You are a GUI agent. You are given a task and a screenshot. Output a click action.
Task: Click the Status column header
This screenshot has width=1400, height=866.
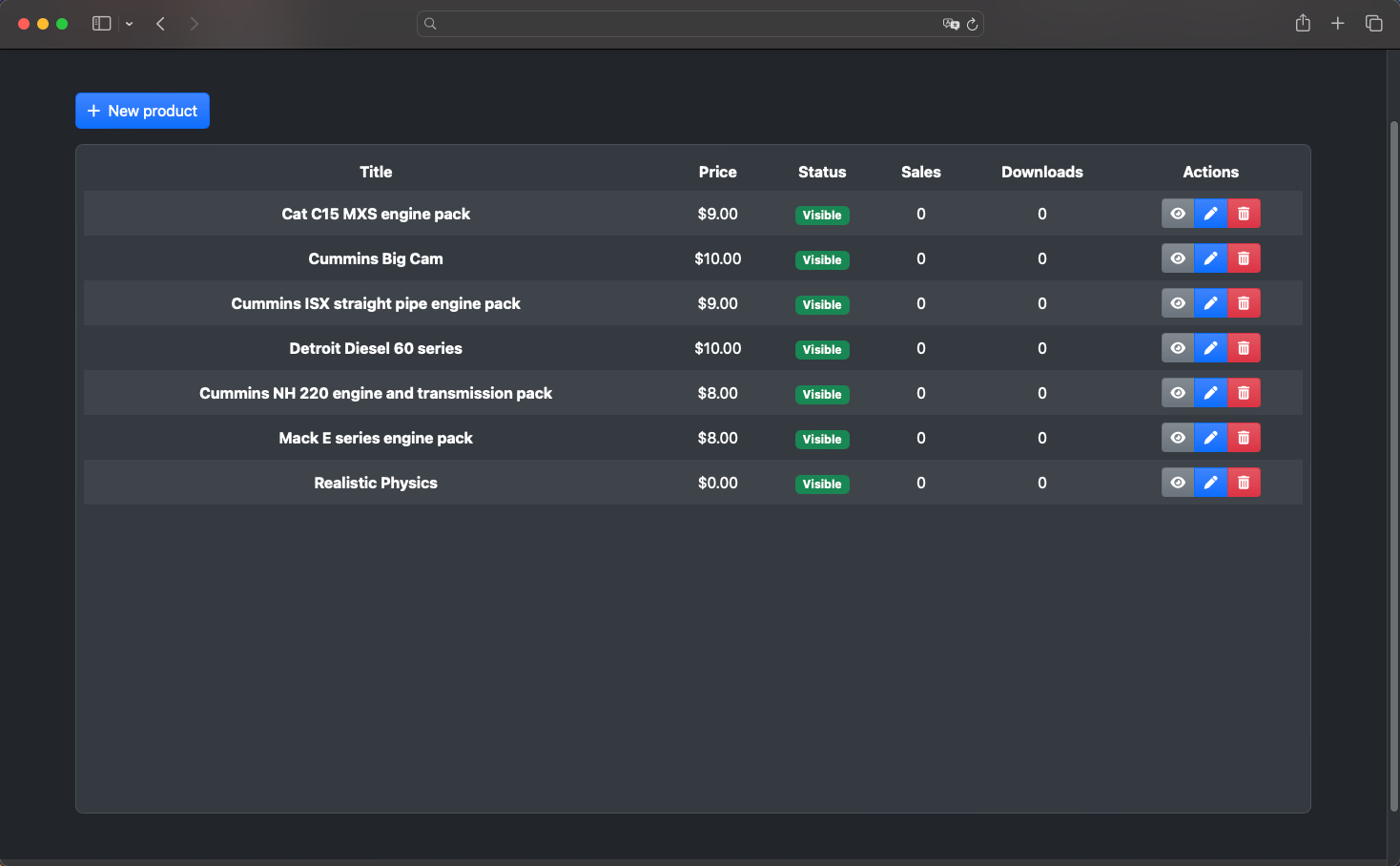pos(822,172)
